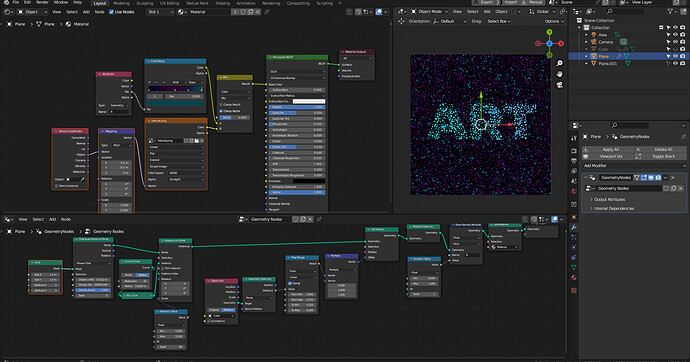Remove the GeometryNodes modifier with X

tap(672, 178)
